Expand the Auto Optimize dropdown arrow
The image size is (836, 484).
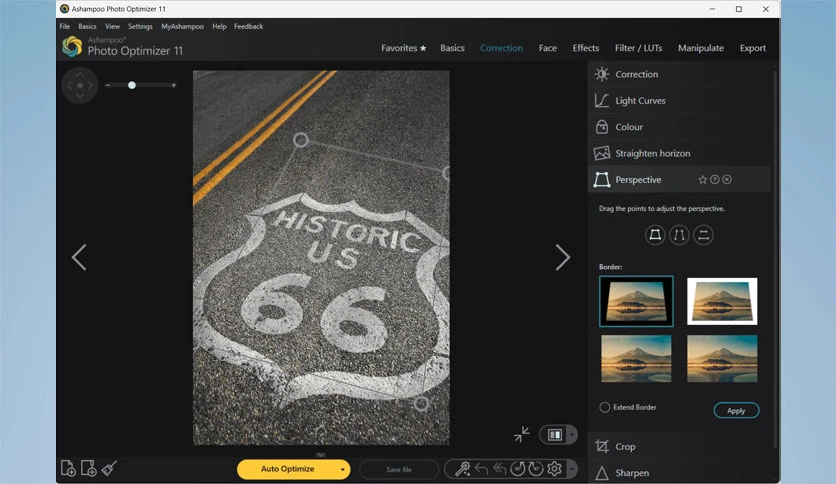[343, 470]
